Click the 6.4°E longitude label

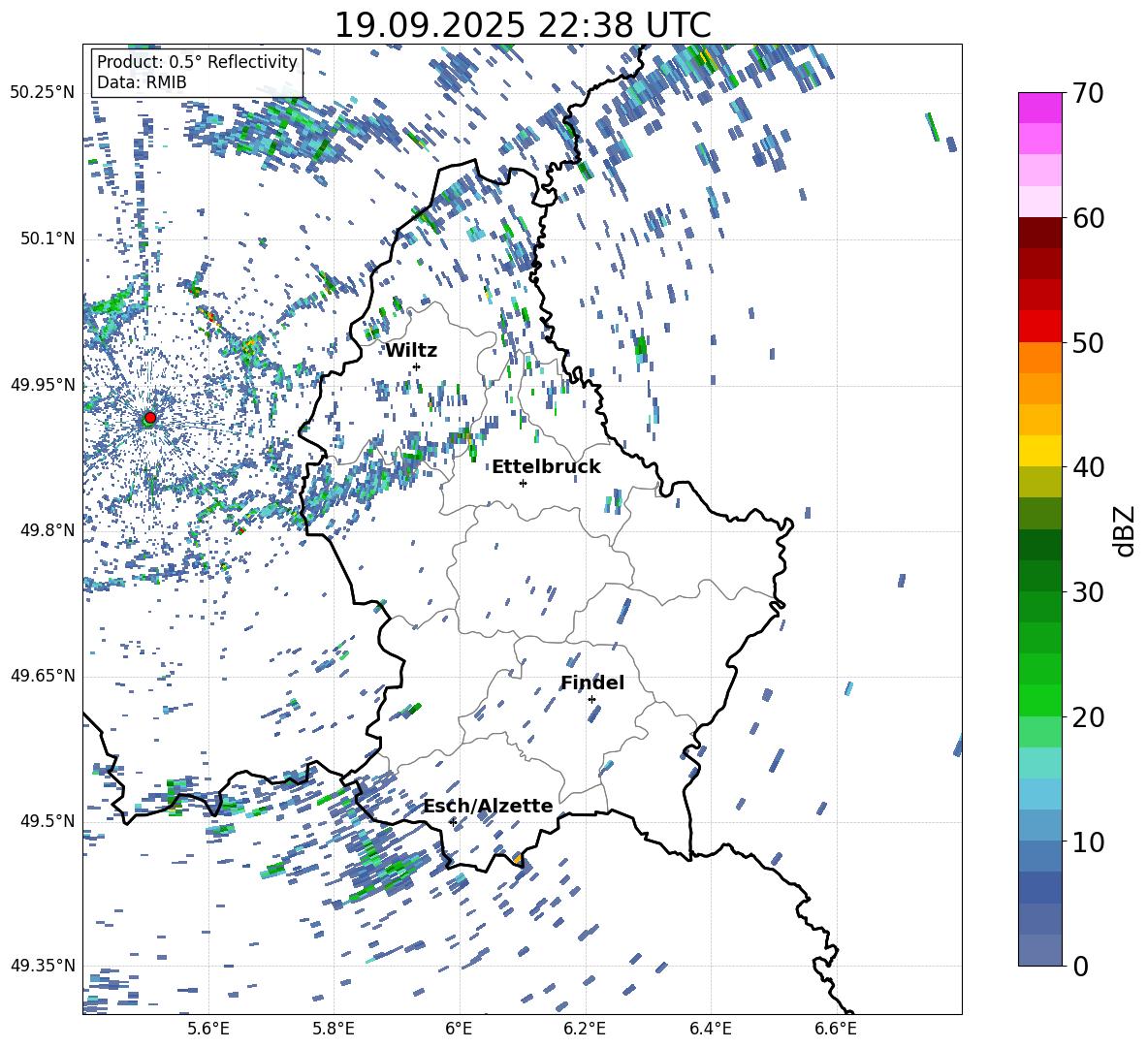pos(710,1029)
